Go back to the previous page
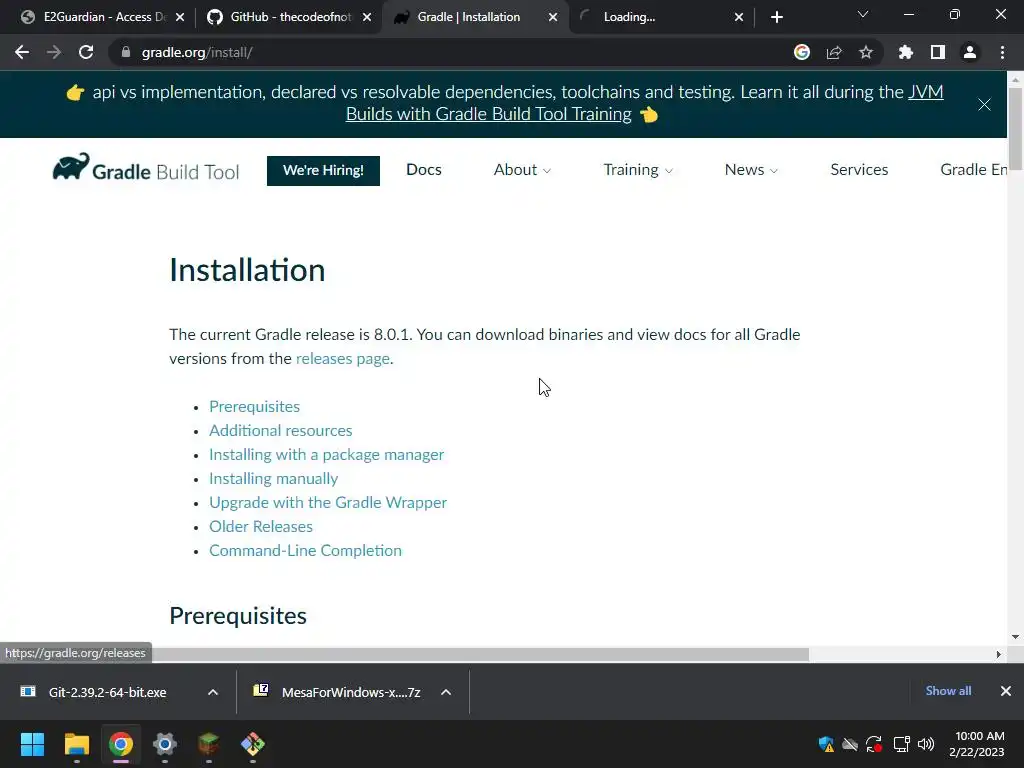Screen dimensions: 1024x768 22,52
